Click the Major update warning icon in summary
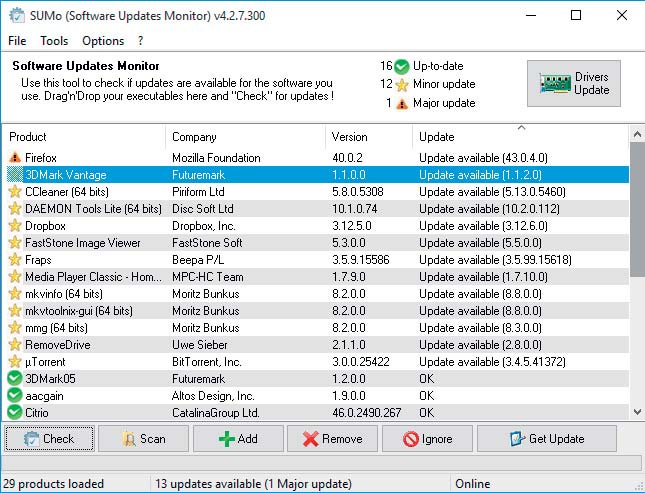Viewport: 645px width, 493px height. pyautogui.click(x=402, y=103)
